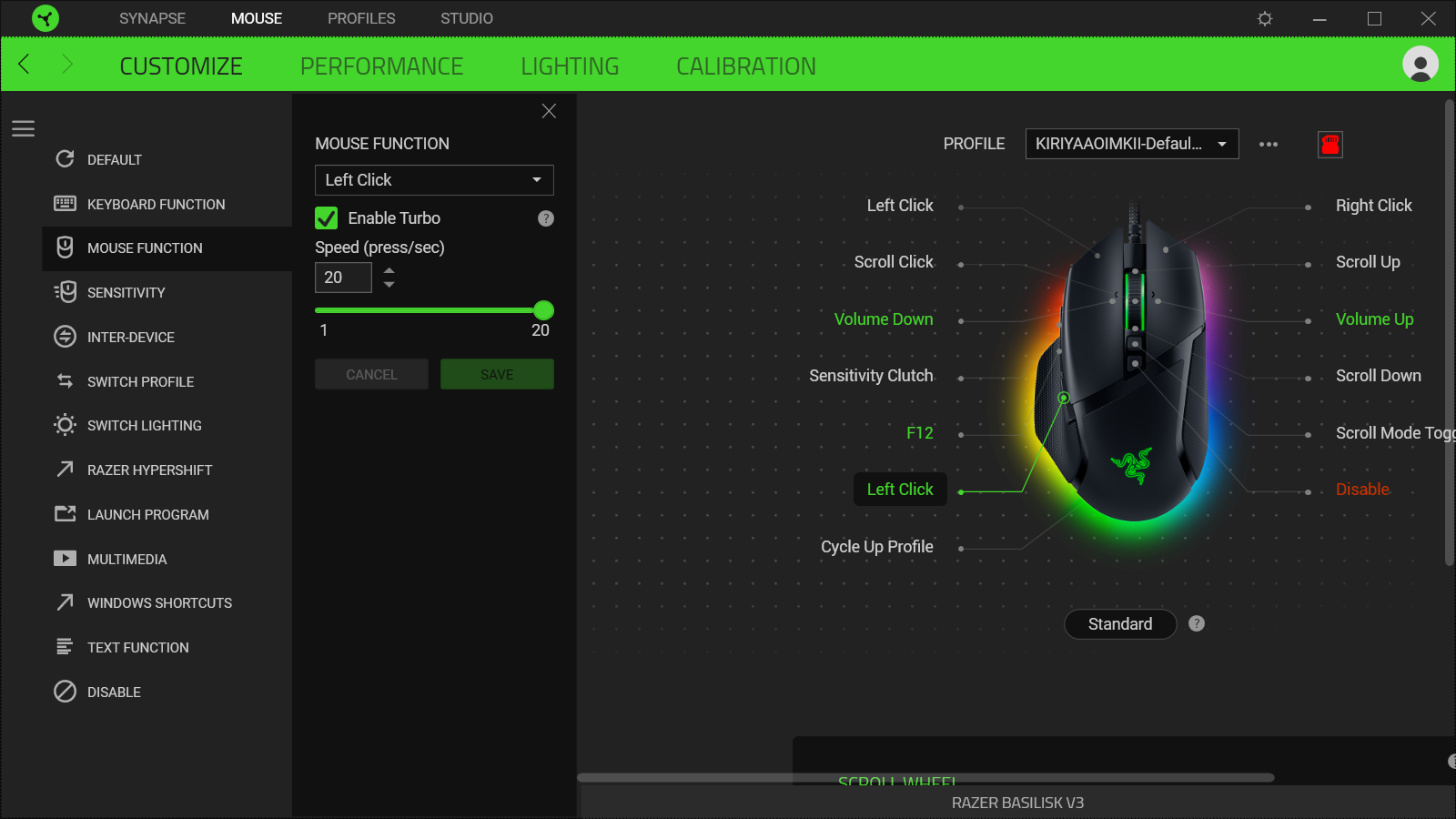Screen dimensions: 1456x819
Task: Click the Launch Program icon
Action: [65, 514]
